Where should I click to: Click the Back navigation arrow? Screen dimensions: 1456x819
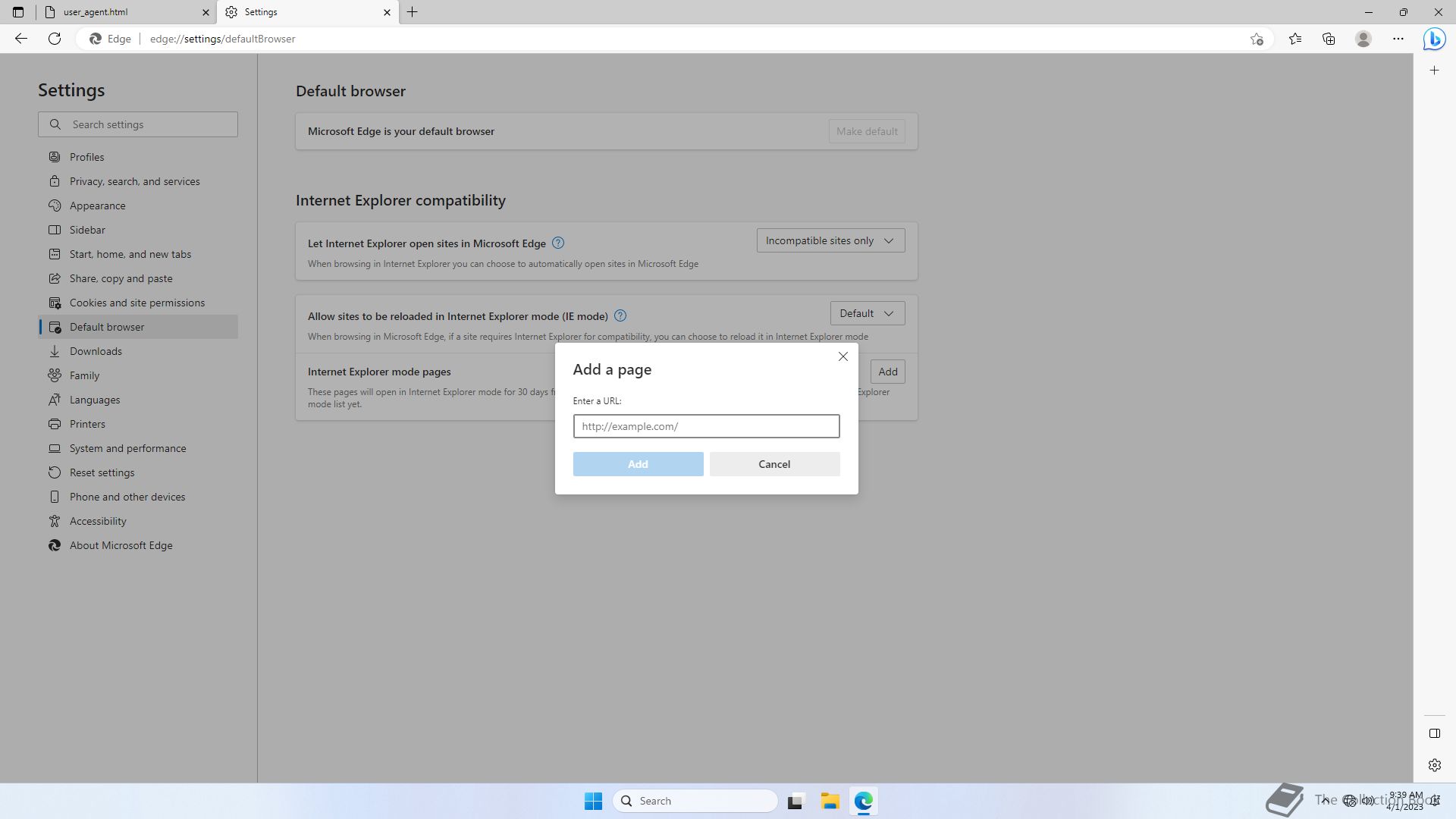(21, 39)
